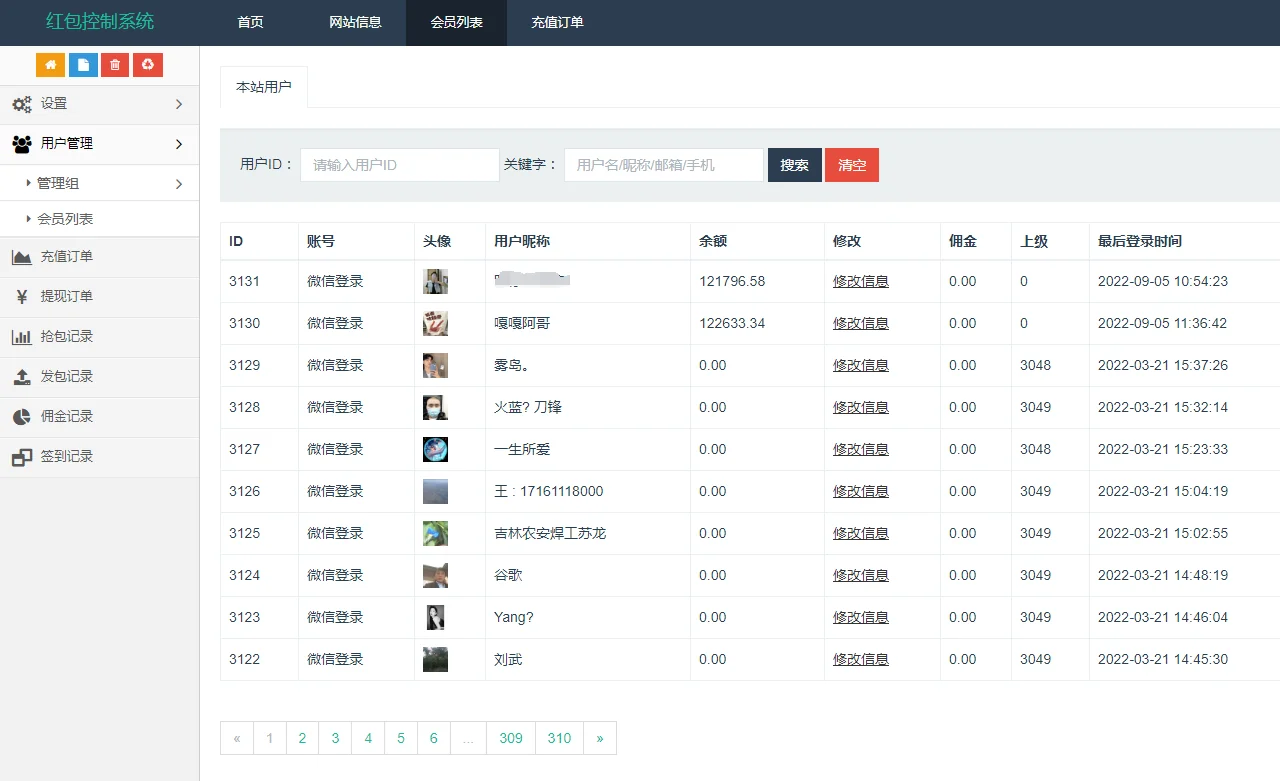The image size is (1280, 781).
Task: Click 修改信息 link for user 3129
Action: pos(860,366)
